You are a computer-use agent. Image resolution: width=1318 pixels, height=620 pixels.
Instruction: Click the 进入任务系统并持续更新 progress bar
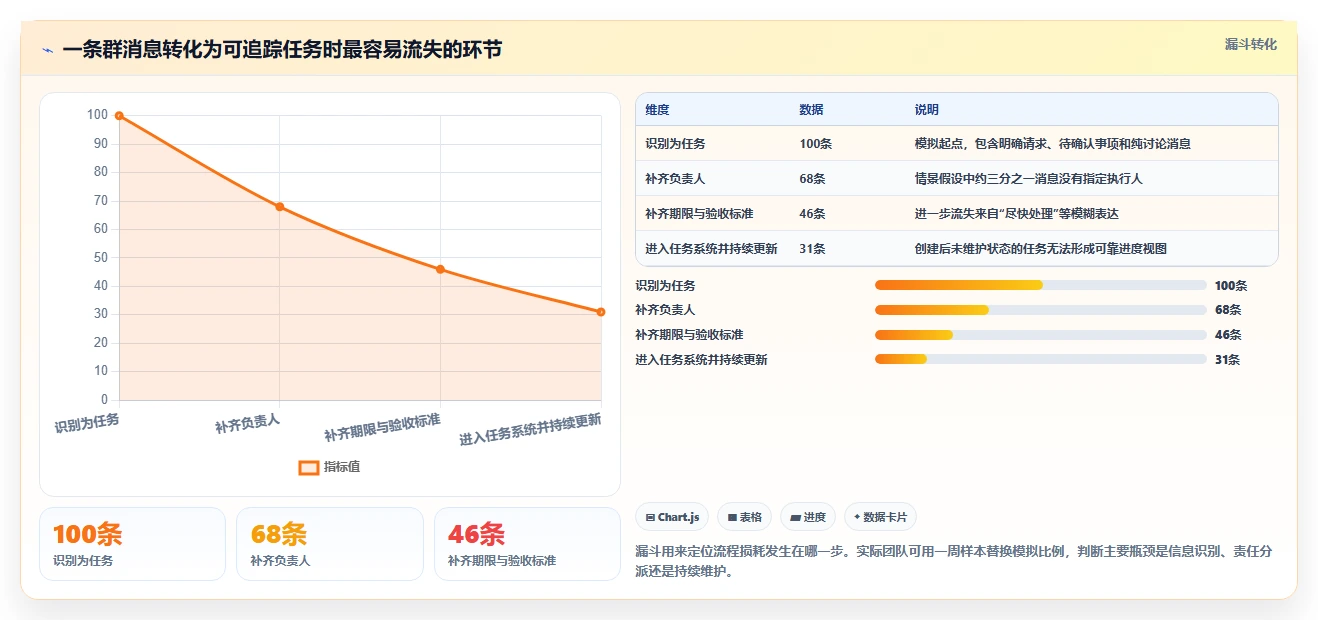click(x=1041, y=360)
